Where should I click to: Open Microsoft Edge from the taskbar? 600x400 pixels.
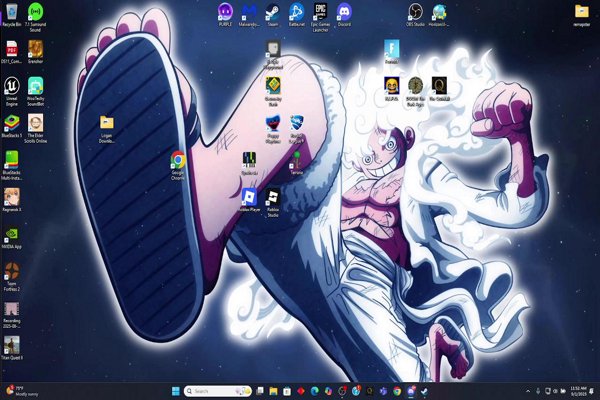tap(315, 391)
